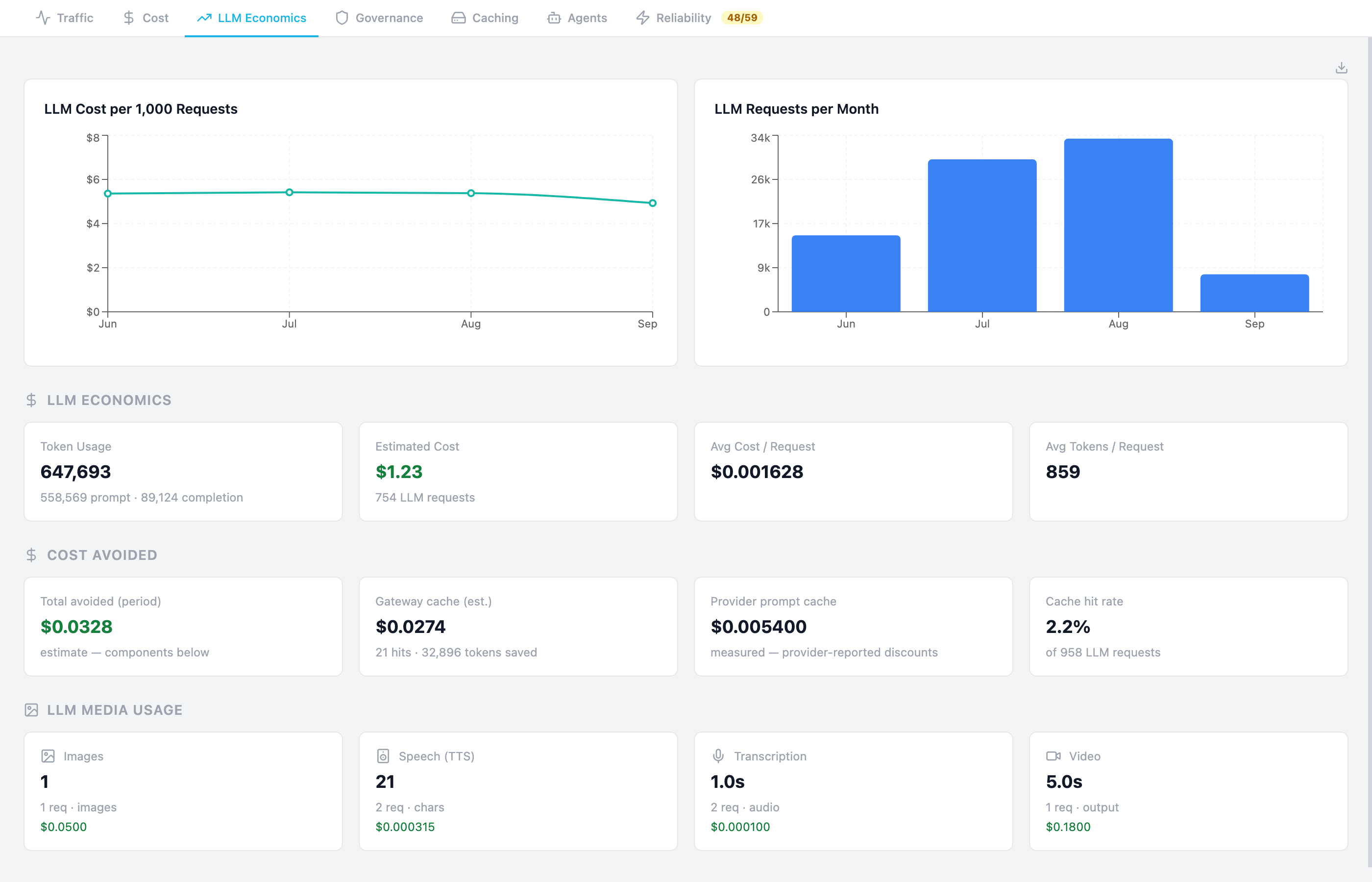Click the Token Usage value 647,693
Screen dimensions: 1372x882
tap(75, 472)
